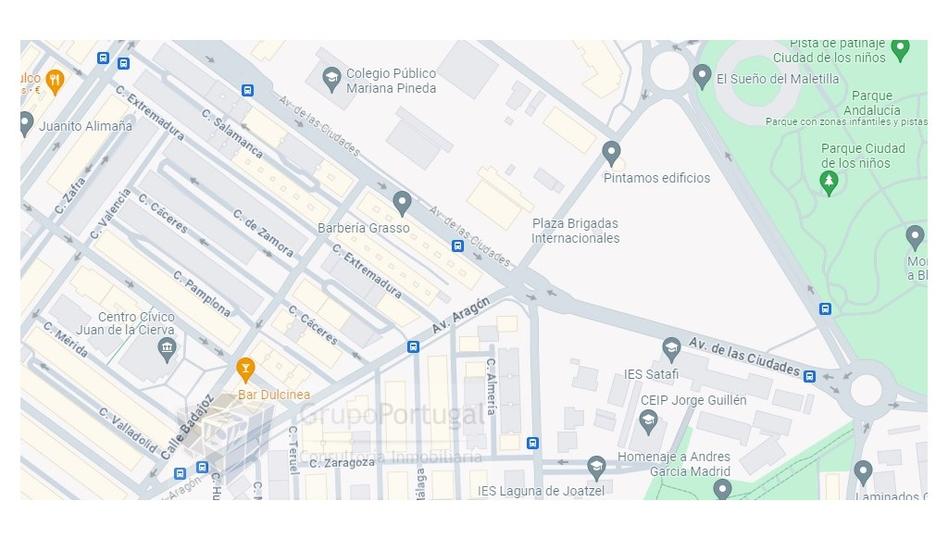Select the Pintamos edificios location pin
This screenshot has height=542, width=948.
click(x=611, y=153)
